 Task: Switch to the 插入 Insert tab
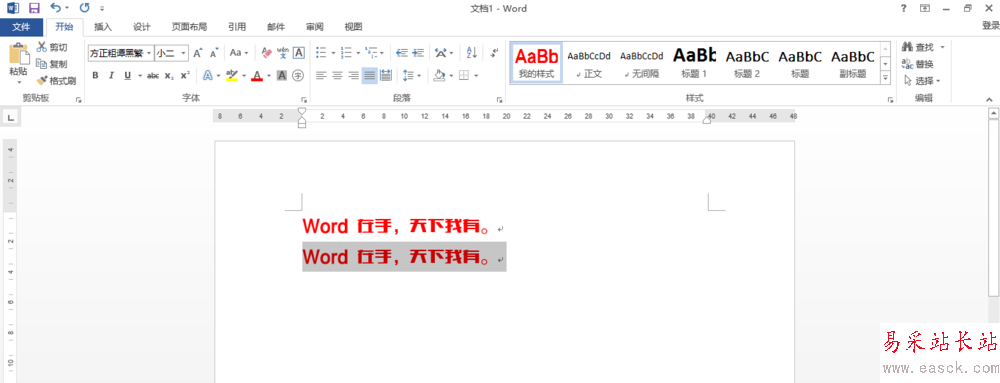point(103,27)
